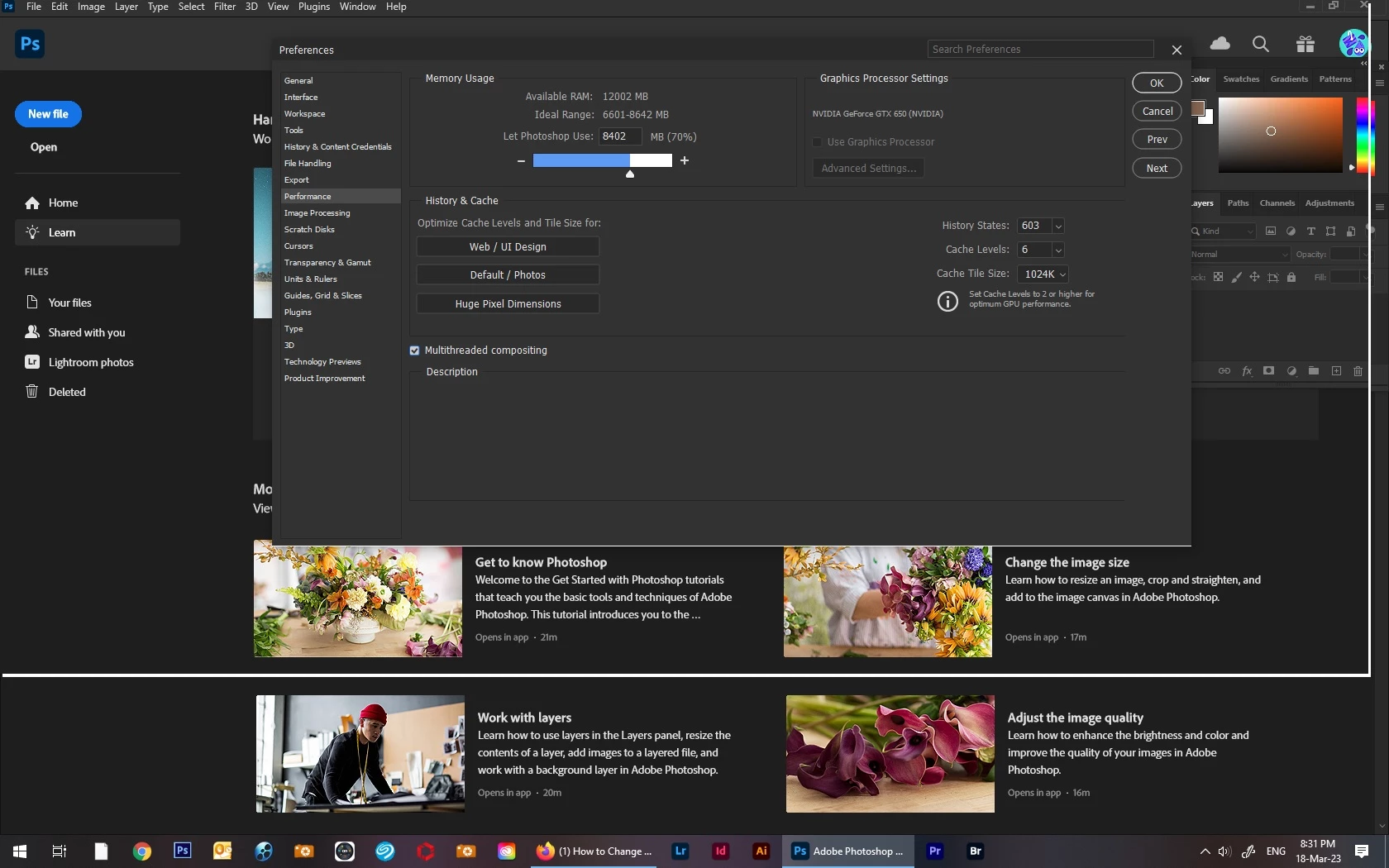Image resolution: width=1389 pixels, height=868 pixels.
Task: Click the Let Photoshop Use memory field
Action: 620,136
